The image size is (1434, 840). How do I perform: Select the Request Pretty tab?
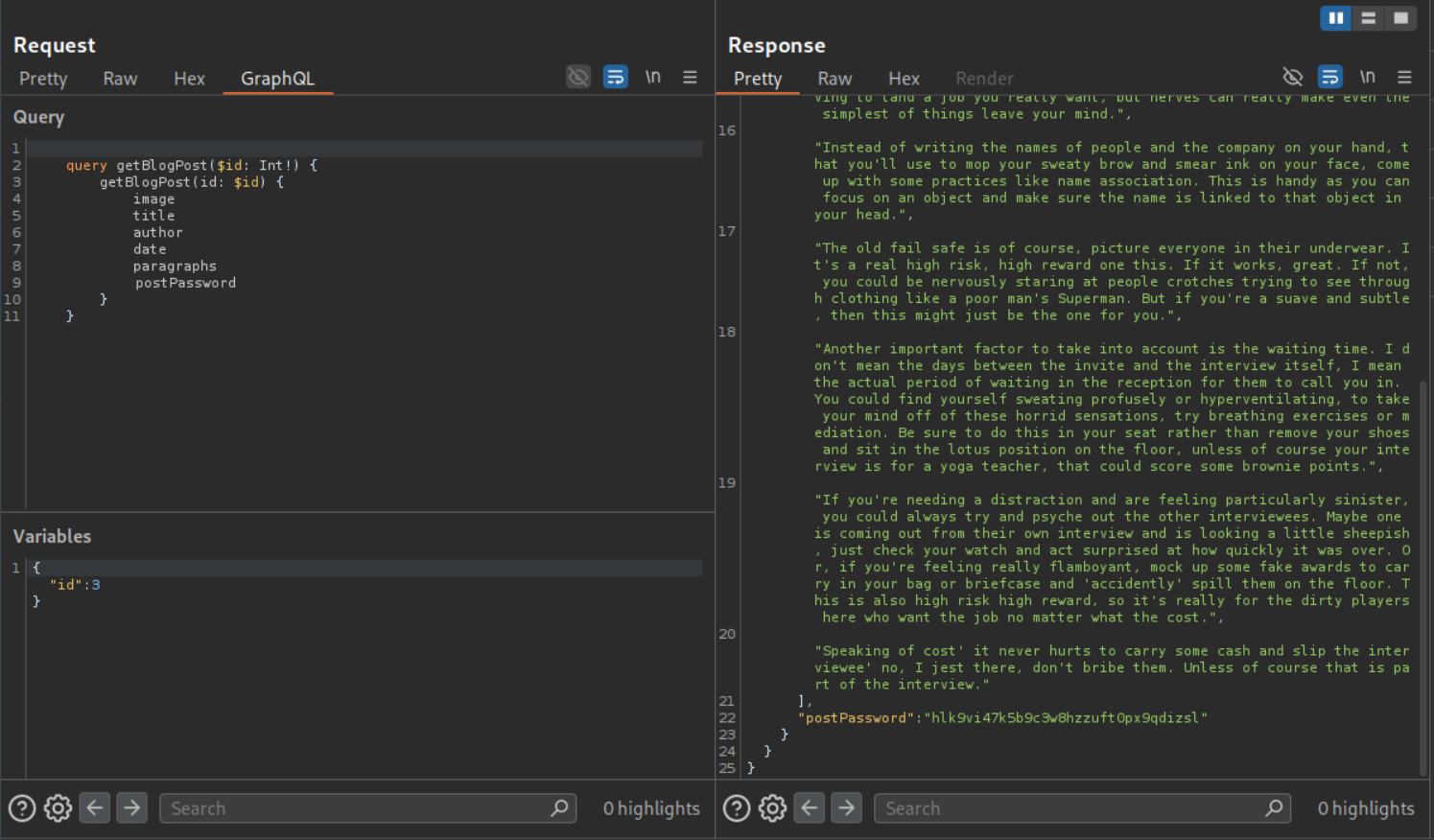tap(43, 79)
